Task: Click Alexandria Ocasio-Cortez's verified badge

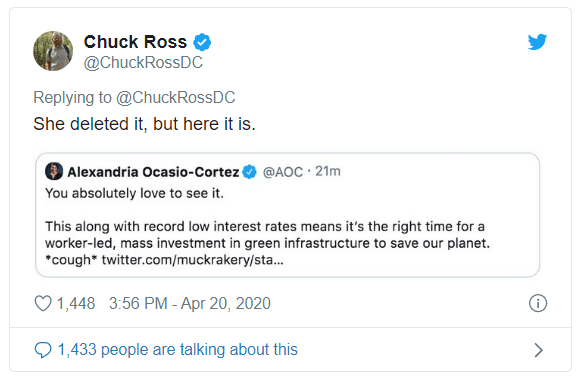Action: point(249,172)
